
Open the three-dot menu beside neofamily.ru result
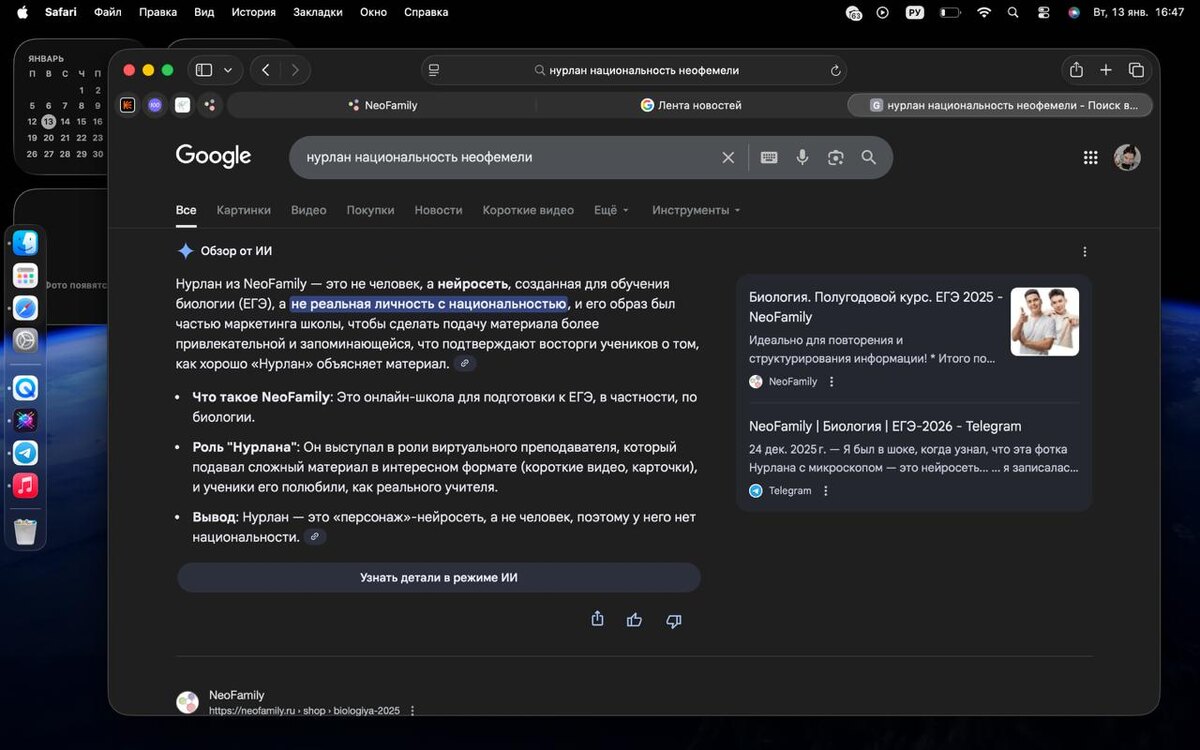pyautogui.click(x=412, y=710)
